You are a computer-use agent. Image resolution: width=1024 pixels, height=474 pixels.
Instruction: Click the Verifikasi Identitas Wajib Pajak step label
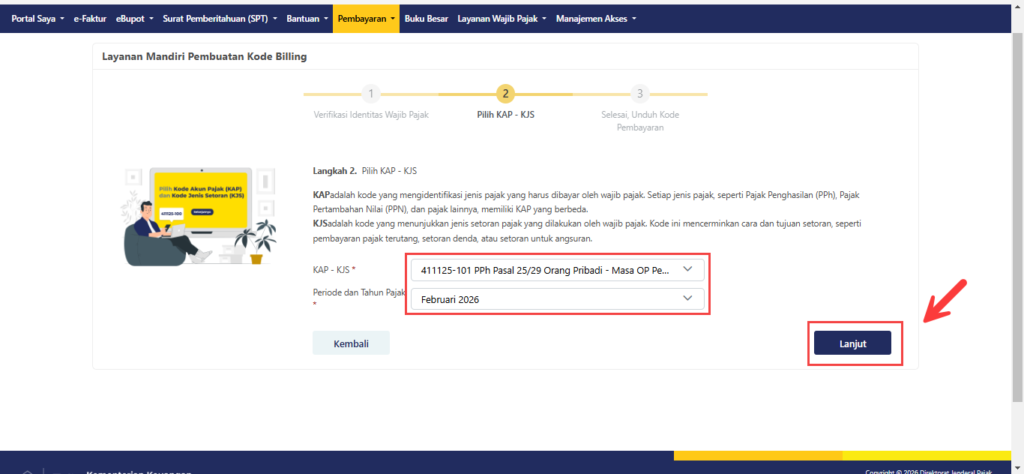tap(371, 116)
